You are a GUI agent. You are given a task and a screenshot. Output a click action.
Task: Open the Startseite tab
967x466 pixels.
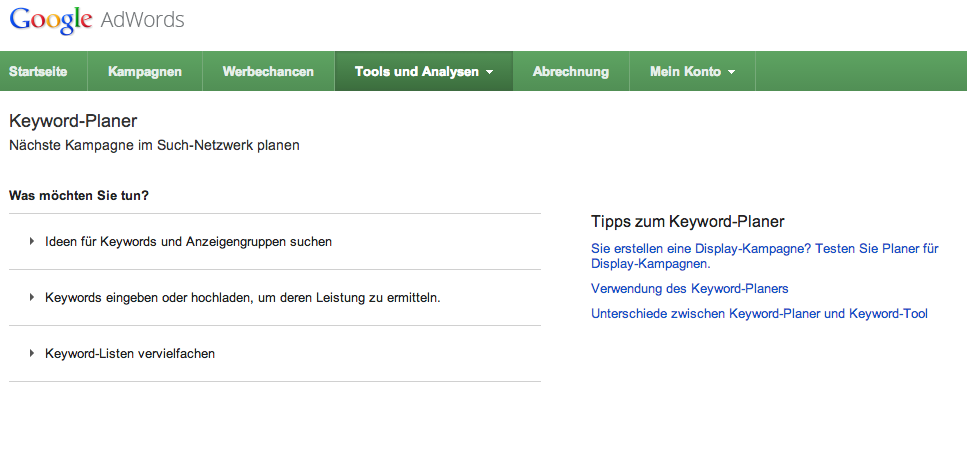[43, 72]
